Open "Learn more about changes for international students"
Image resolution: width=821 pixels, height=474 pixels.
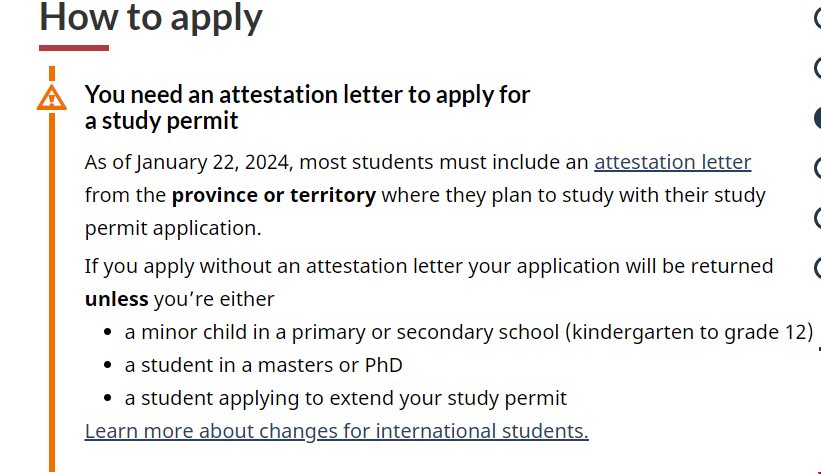(336, 431)
